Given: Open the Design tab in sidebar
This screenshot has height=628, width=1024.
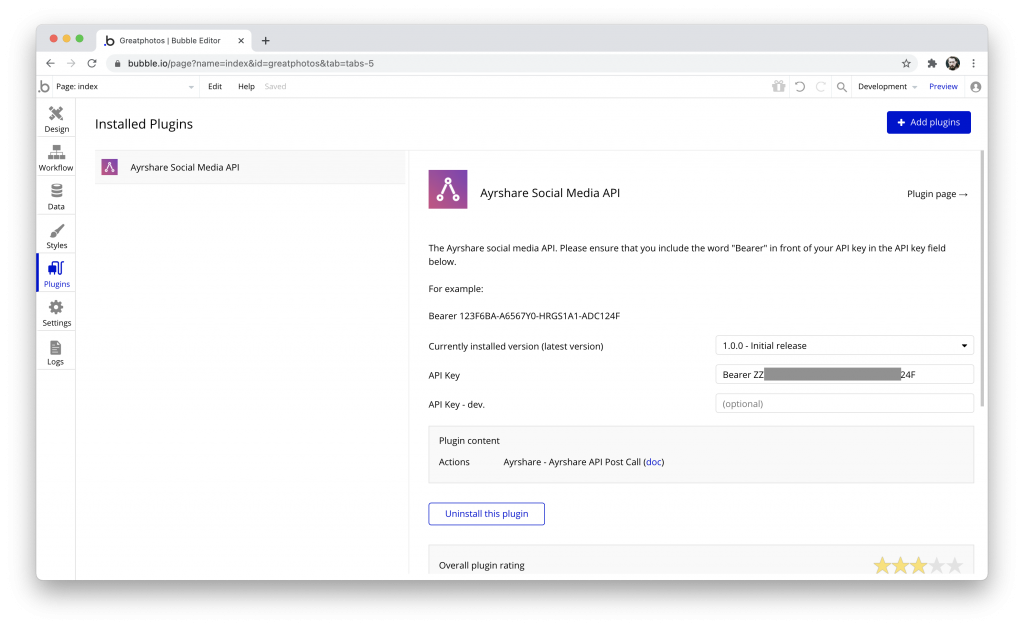Looking at the screenshot, I should [56, 119].
